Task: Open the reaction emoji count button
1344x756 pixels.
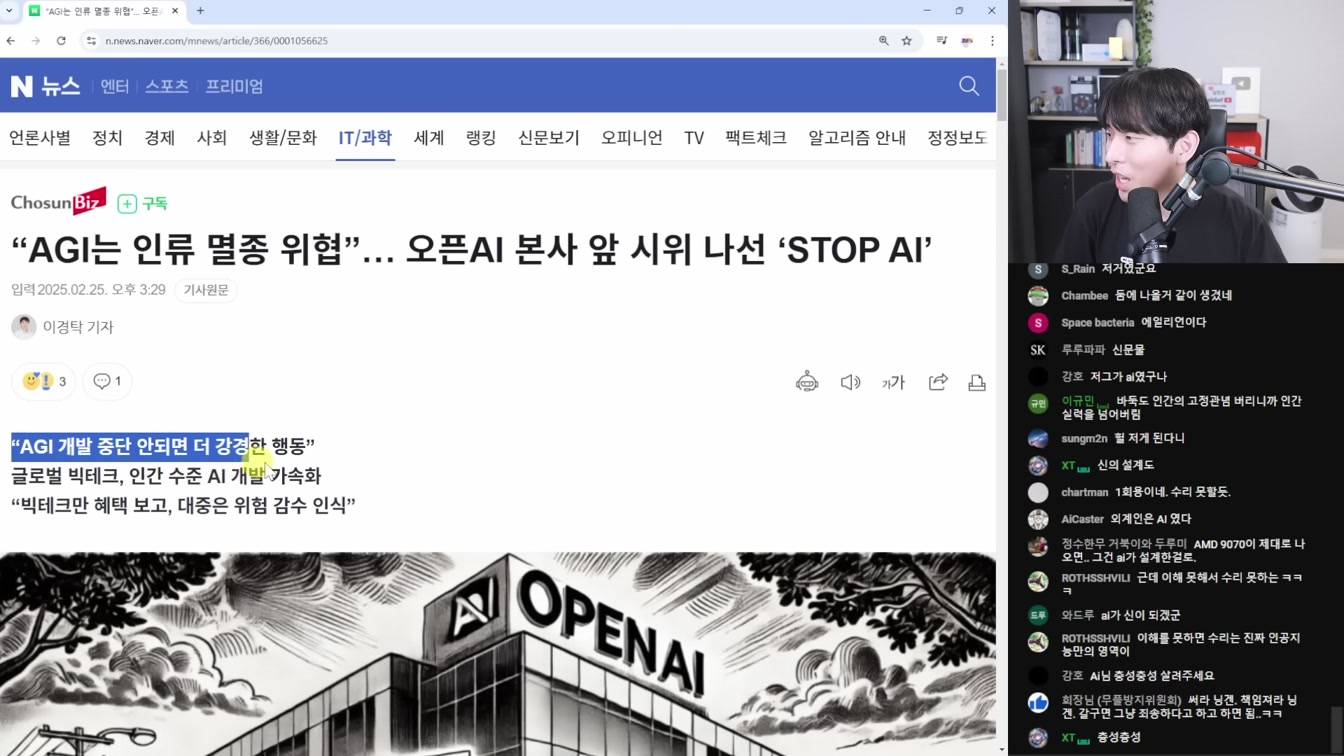Action: [x=44, y=381]
